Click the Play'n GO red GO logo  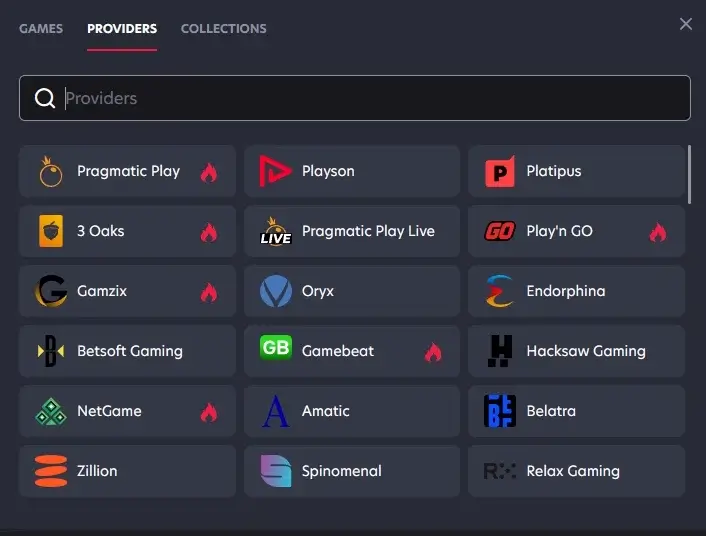click(500, 231)
